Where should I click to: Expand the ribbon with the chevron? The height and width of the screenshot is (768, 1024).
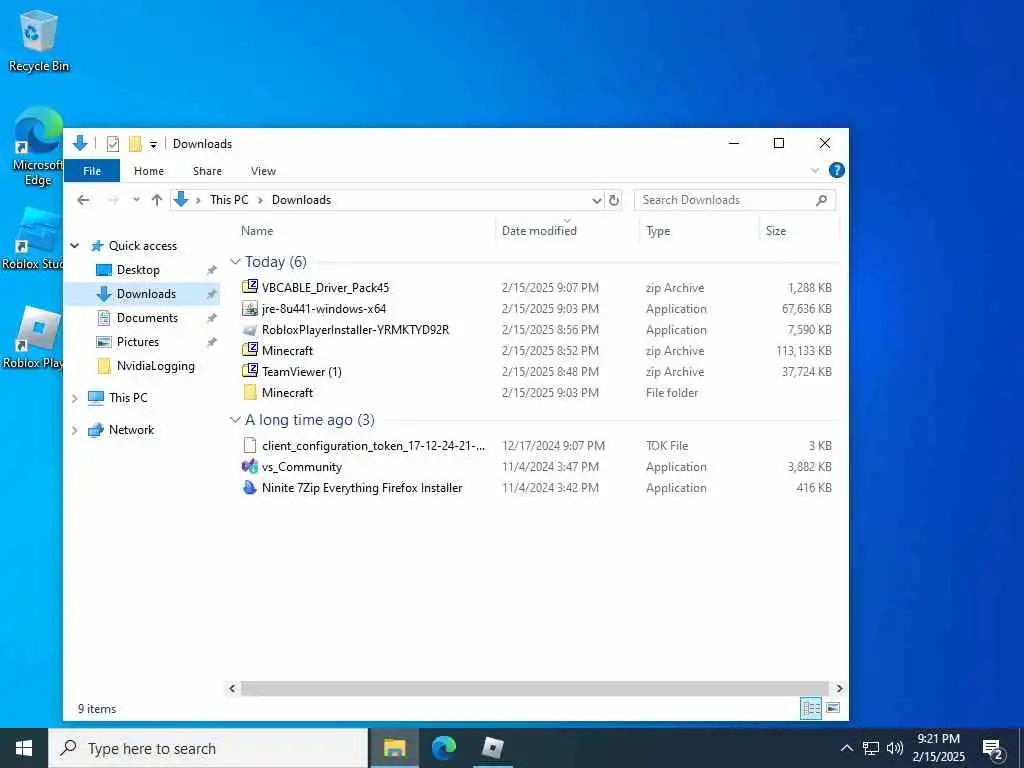pos(814,170)
